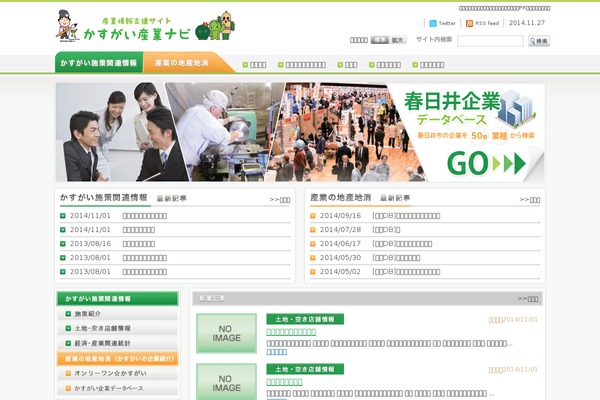Click the かすがい産業ナビ site logo

coord(145,26)
